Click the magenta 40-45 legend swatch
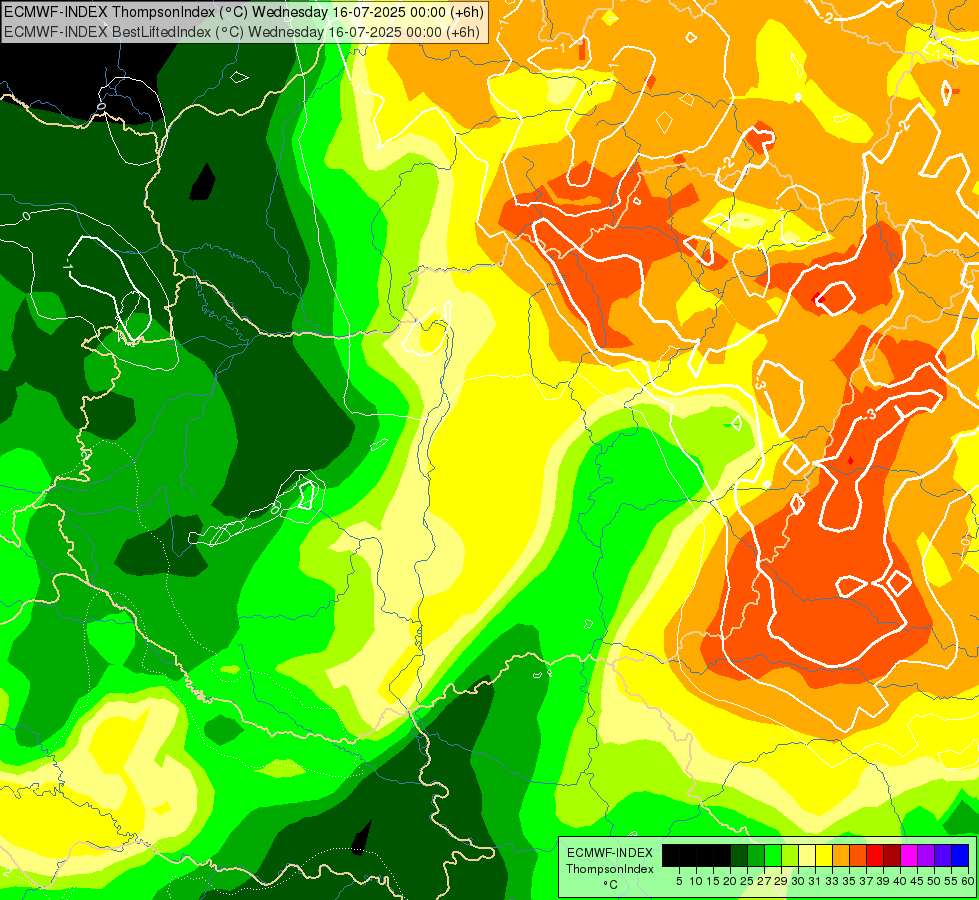Screen dimensions: 979x900 point(909,855)
